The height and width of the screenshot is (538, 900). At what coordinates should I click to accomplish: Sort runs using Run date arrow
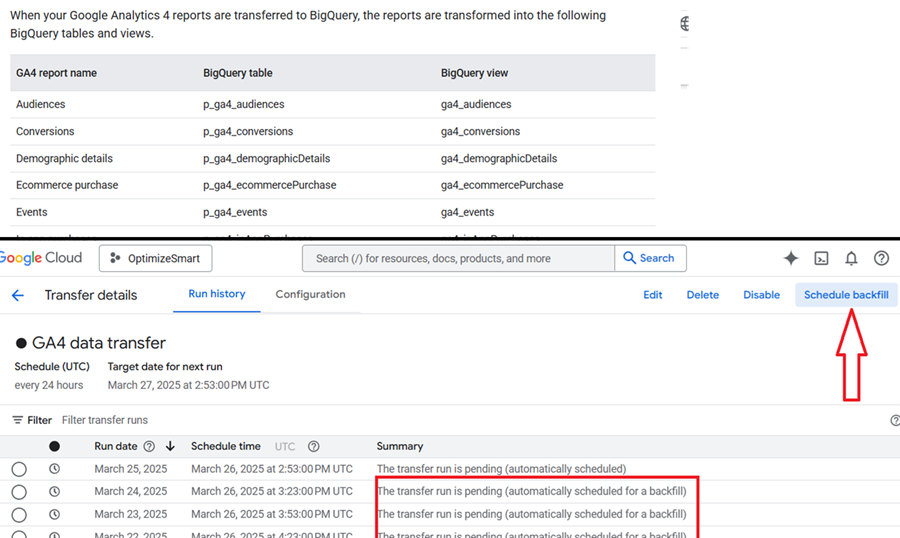tap(170, 446)
